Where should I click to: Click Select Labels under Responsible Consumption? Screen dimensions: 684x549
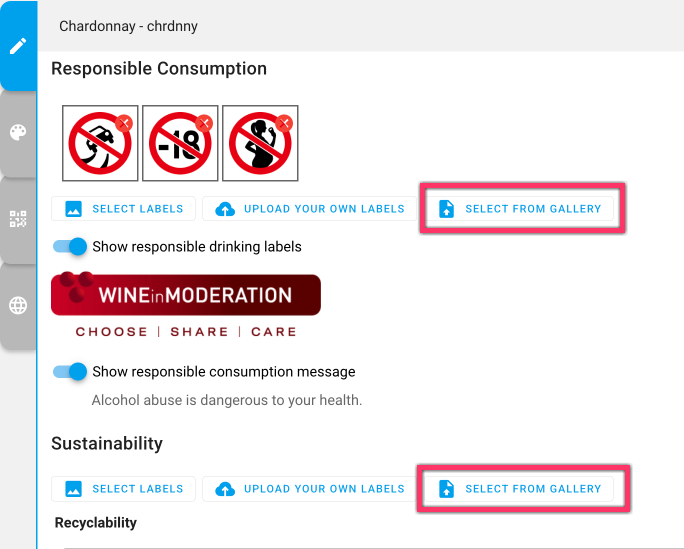click(x=123, y=209)
